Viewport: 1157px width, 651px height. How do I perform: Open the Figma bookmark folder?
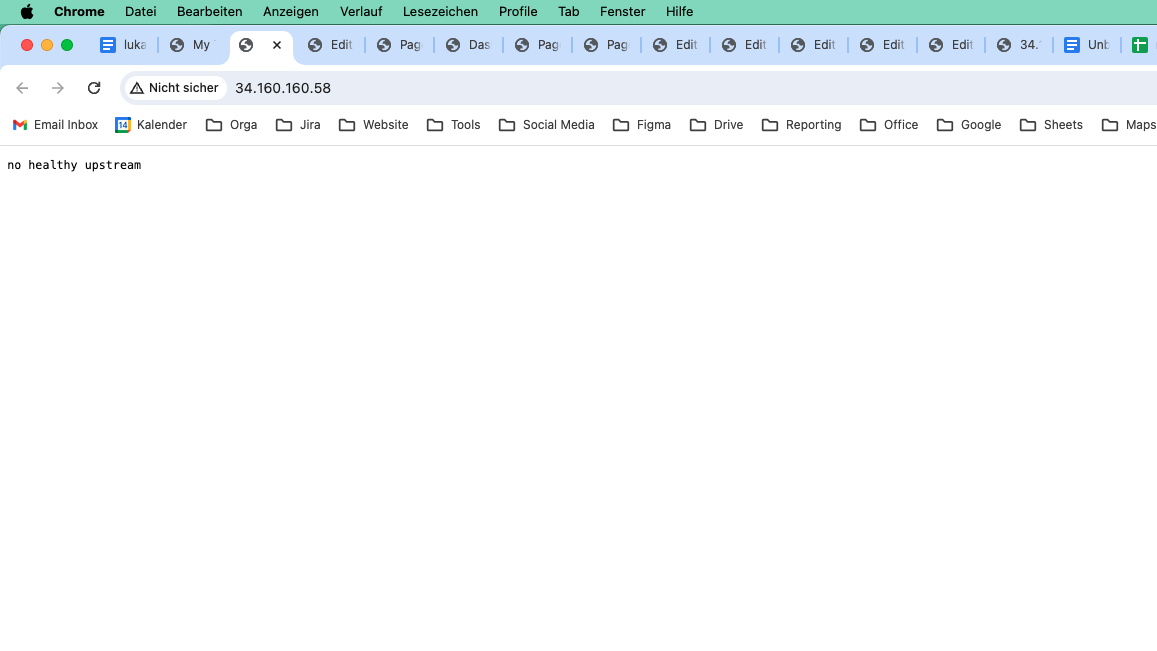tap(642, 125)
